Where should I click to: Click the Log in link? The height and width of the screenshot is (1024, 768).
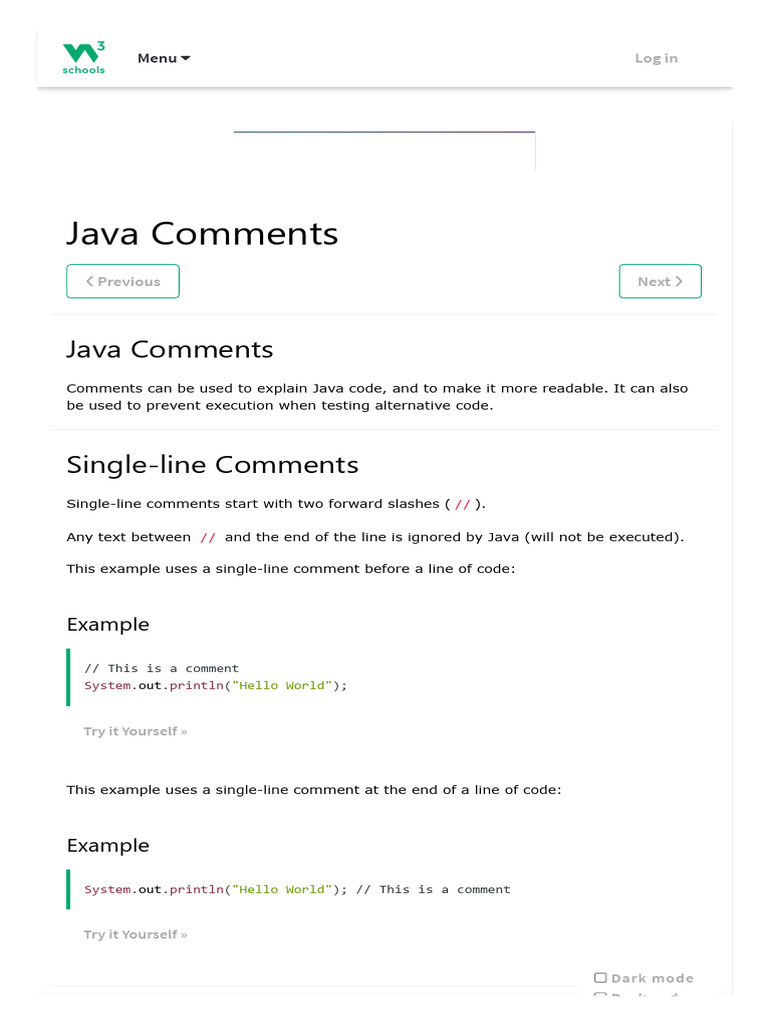[x=656, y=58]
